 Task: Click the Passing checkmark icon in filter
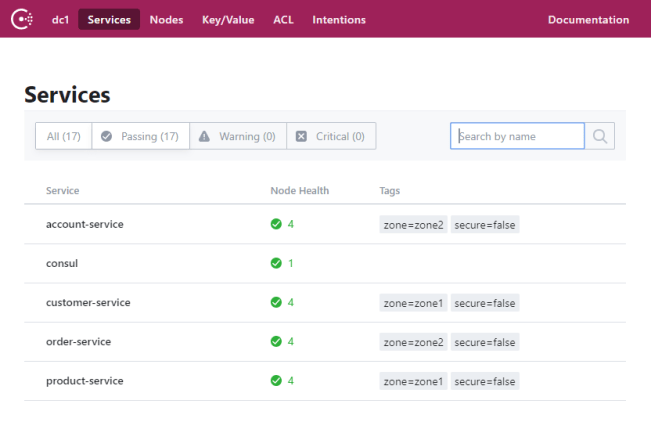[106, 136]
